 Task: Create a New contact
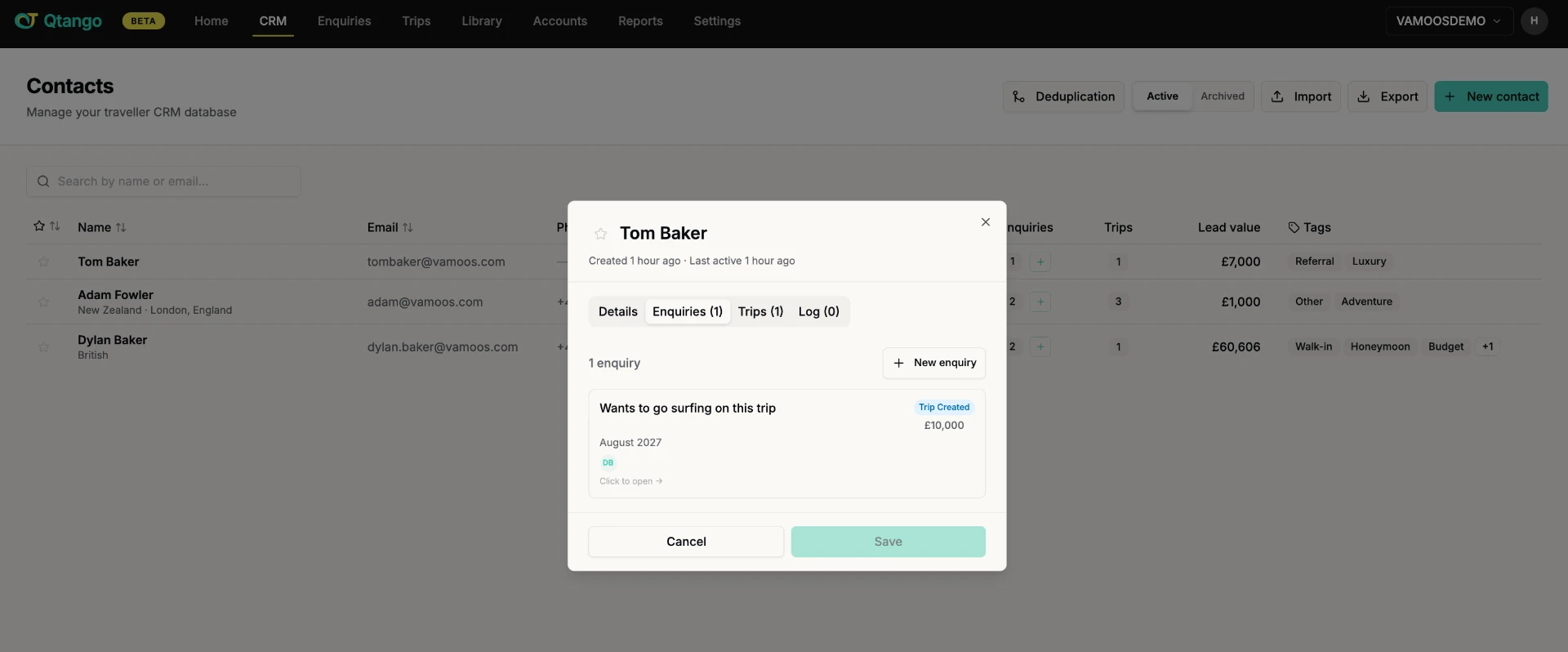pyautogui.click(x=1491, y=96)
